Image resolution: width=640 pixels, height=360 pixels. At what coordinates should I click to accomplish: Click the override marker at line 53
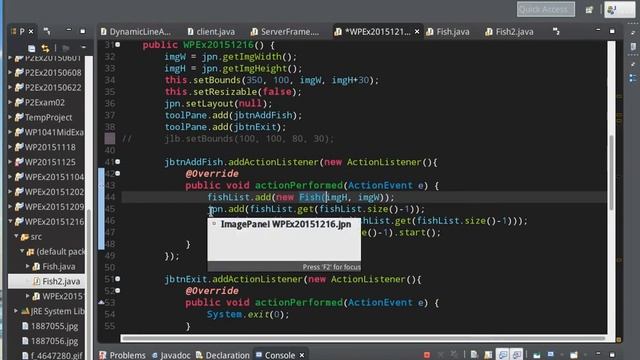[101, 302]
